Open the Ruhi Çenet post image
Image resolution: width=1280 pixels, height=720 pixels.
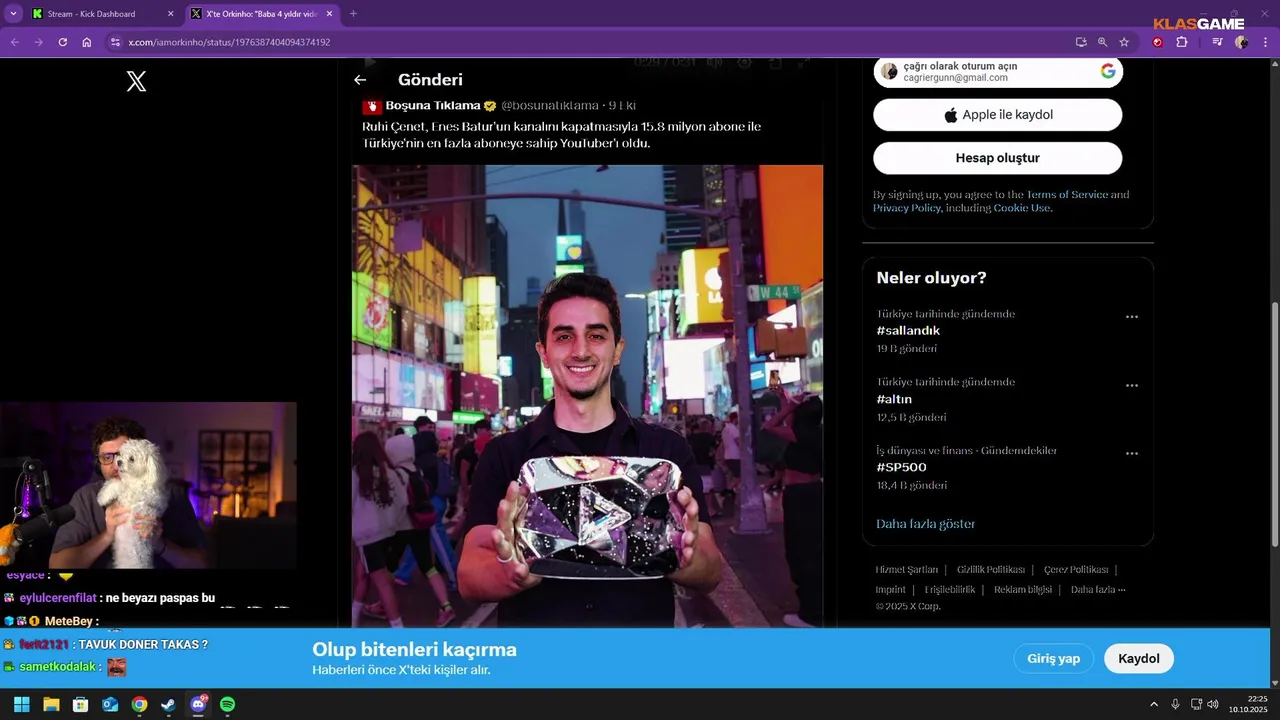[x=587, y=396]
